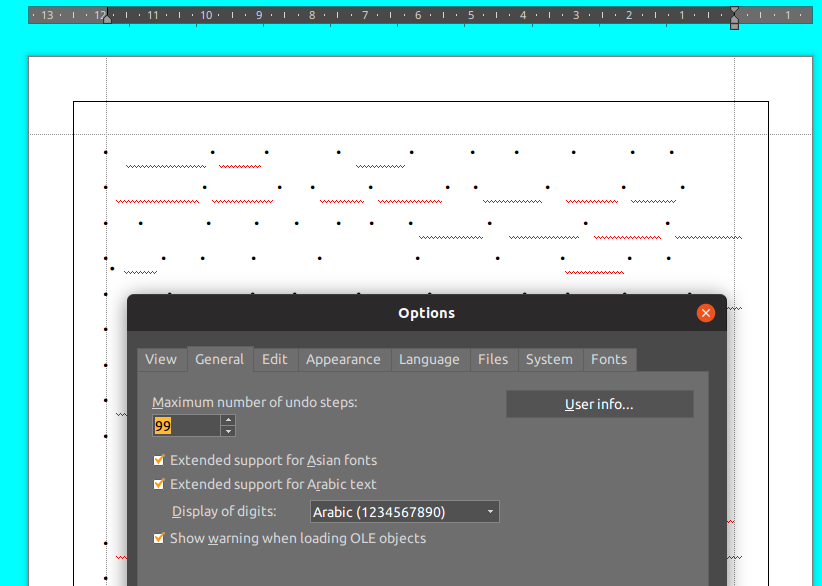Go to the Language tab
The image size is (822, 586).
tap(429, 360)
